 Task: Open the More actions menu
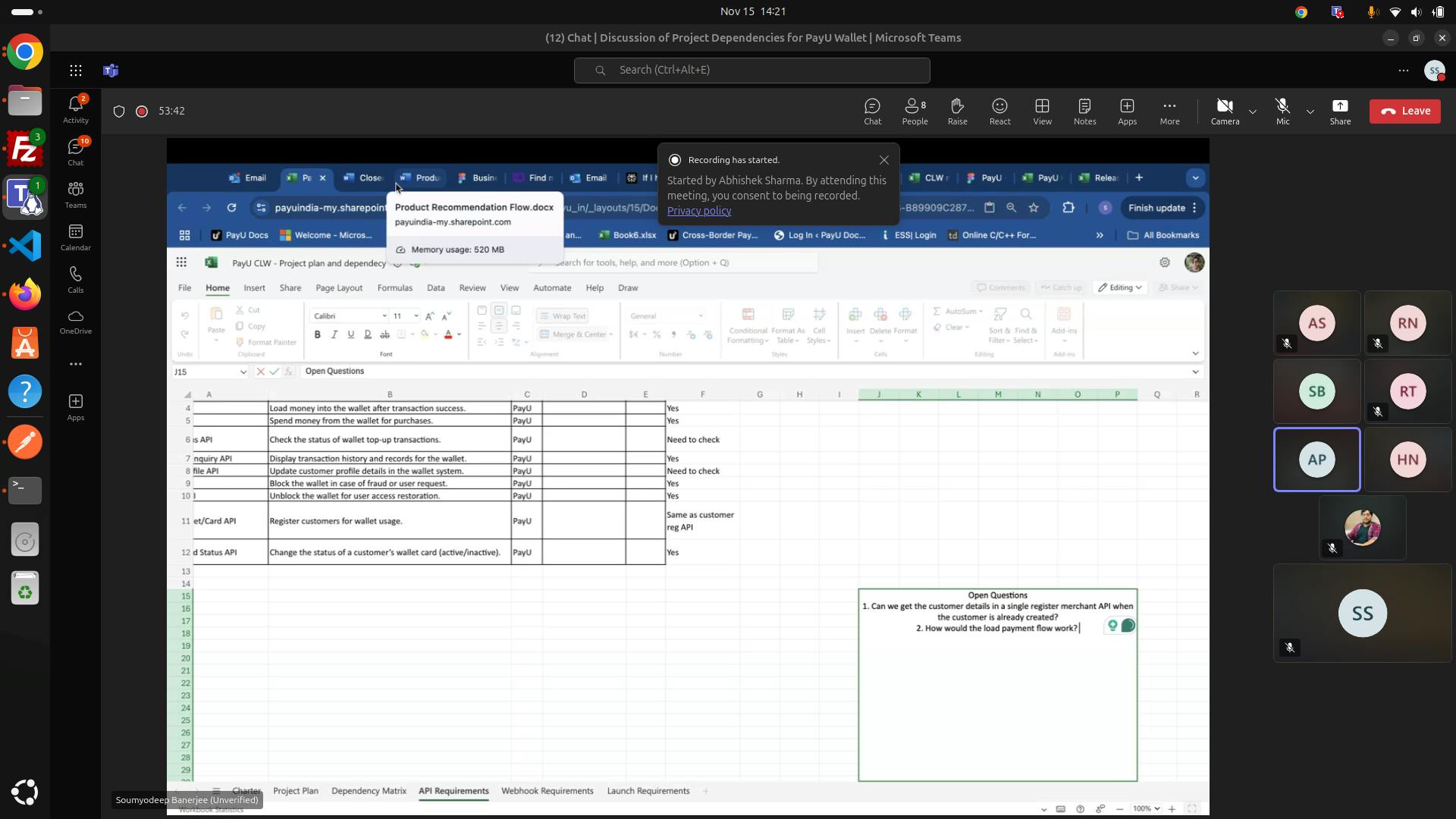tap(1169, 111)
